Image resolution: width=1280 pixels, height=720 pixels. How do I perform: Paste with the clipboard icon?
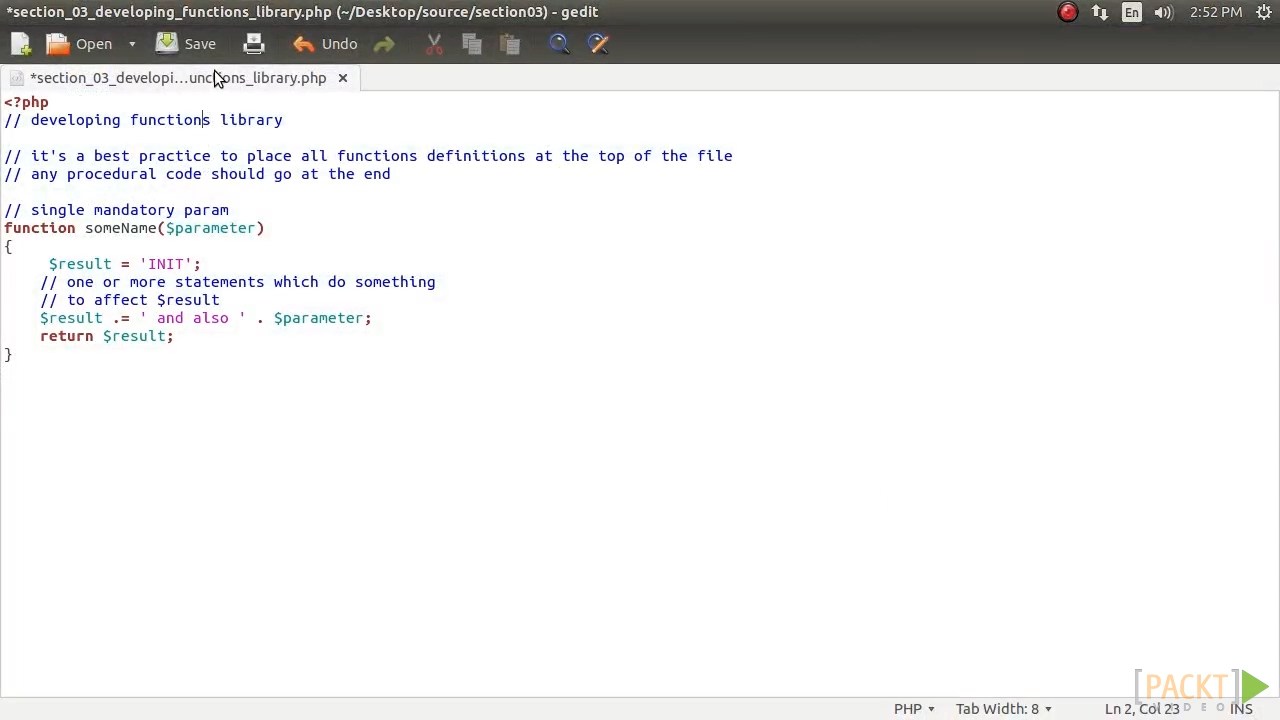[510, 44]
